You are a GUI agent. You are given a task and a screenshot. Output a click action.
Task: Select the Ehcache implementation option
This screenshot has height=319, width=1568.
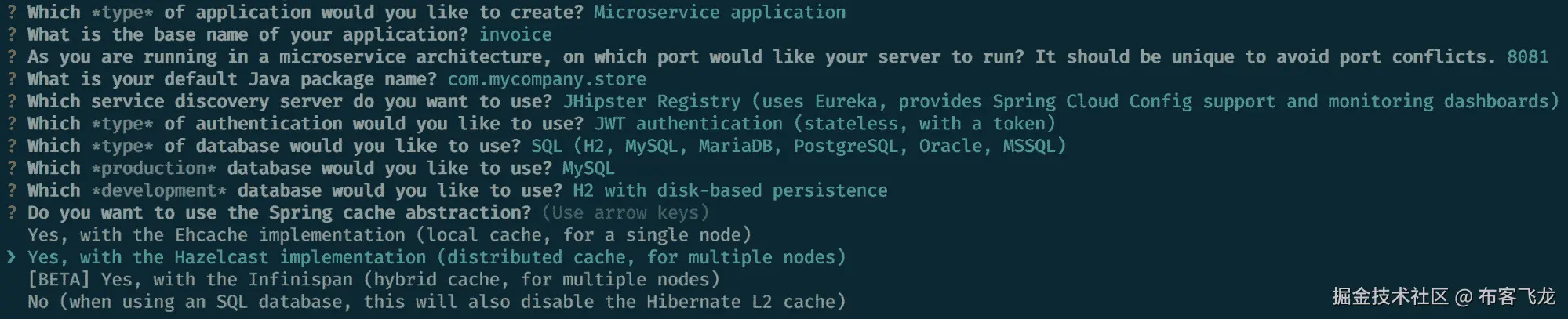coord(389,235)
